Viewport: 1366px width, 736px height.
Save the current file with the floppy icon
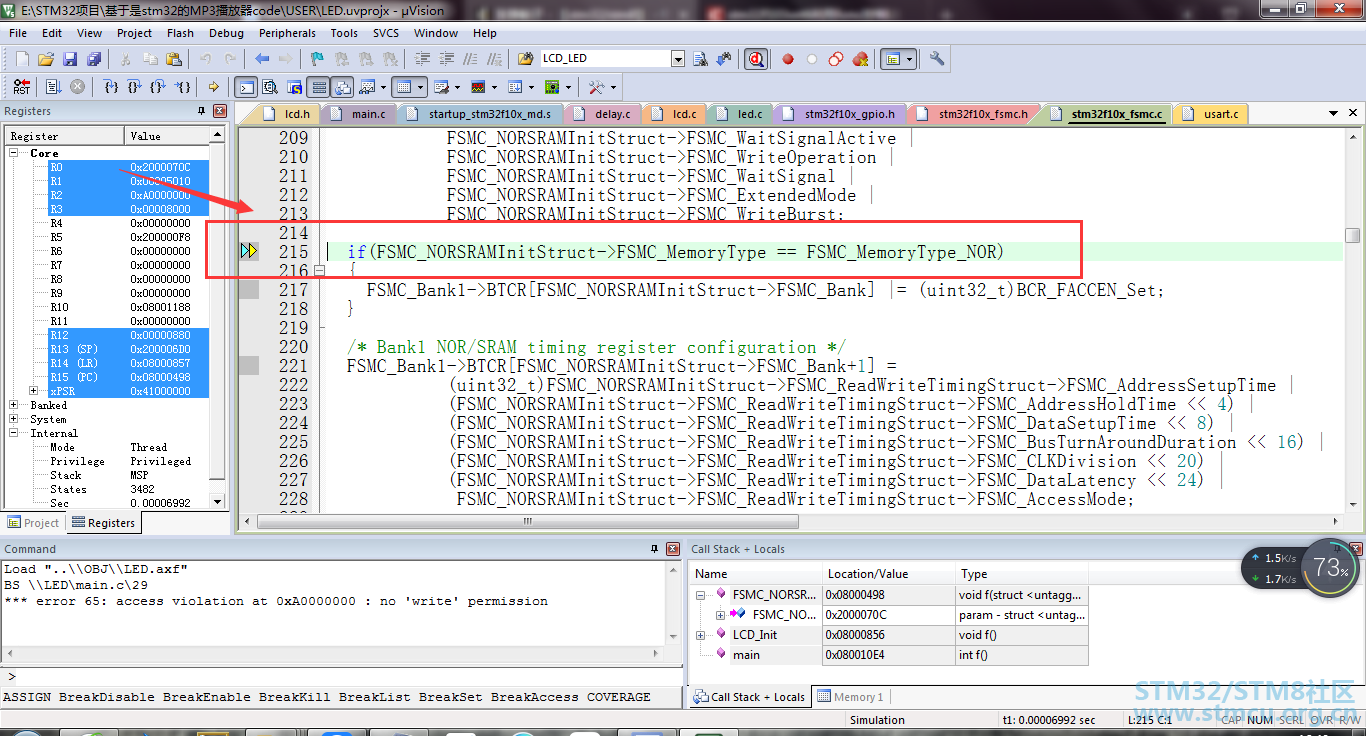click(x=70, y=59)
